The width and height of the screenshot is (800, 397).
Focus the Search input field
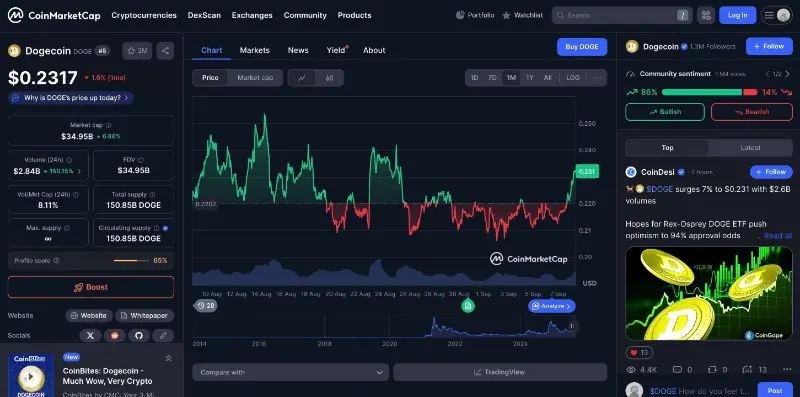pos(622,15)
